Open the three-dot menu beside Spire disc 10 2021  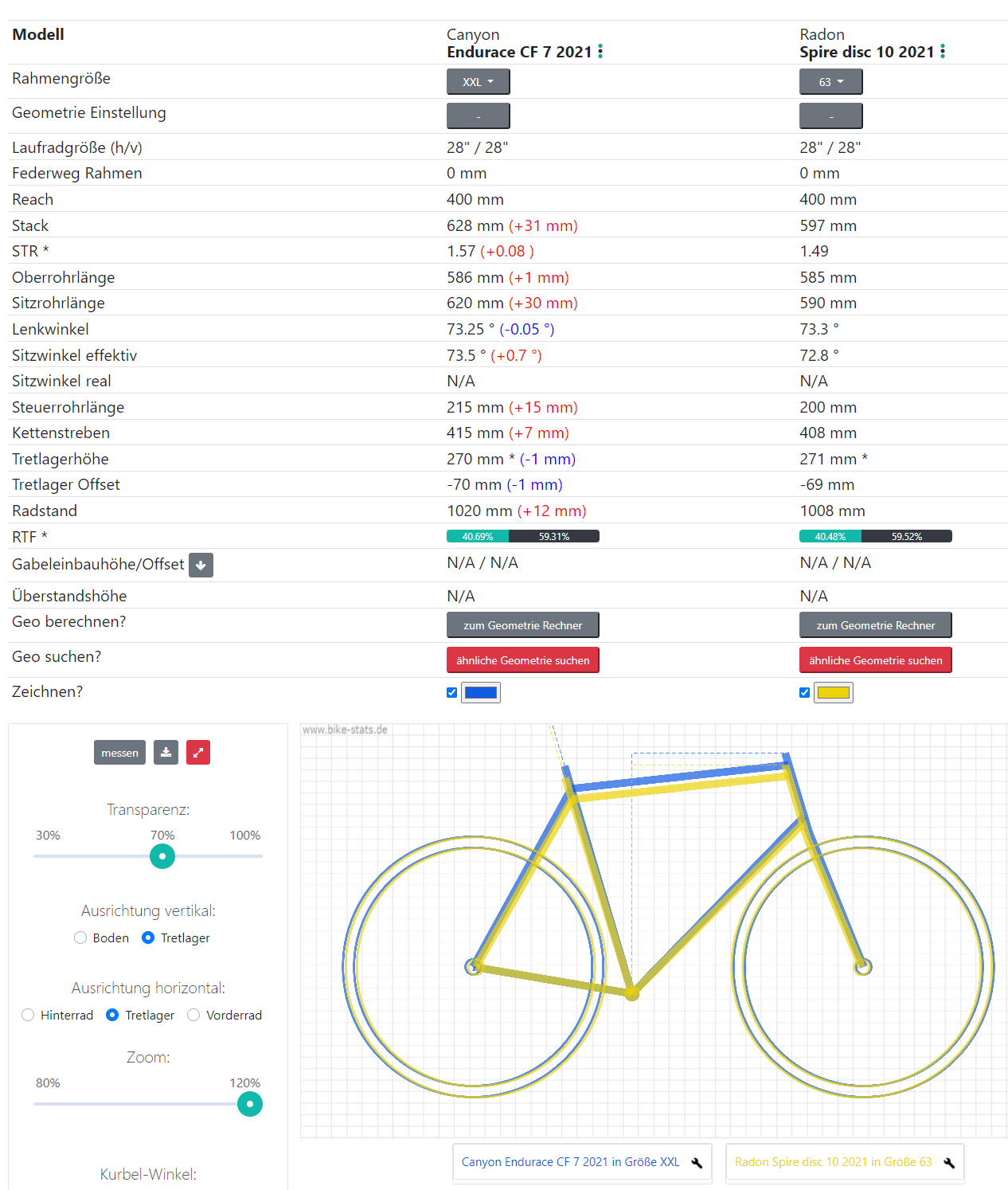[x=943, y=52]
